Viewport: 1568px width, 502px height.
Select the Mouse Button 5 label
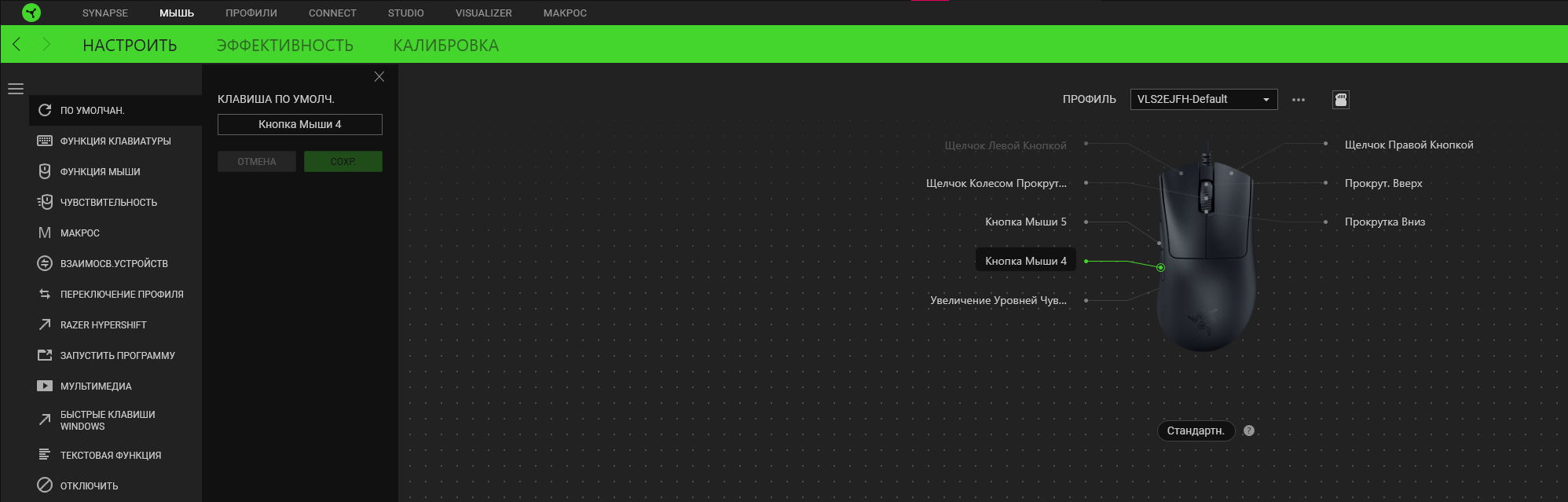pyautogui.click(x=1025, y=222)
